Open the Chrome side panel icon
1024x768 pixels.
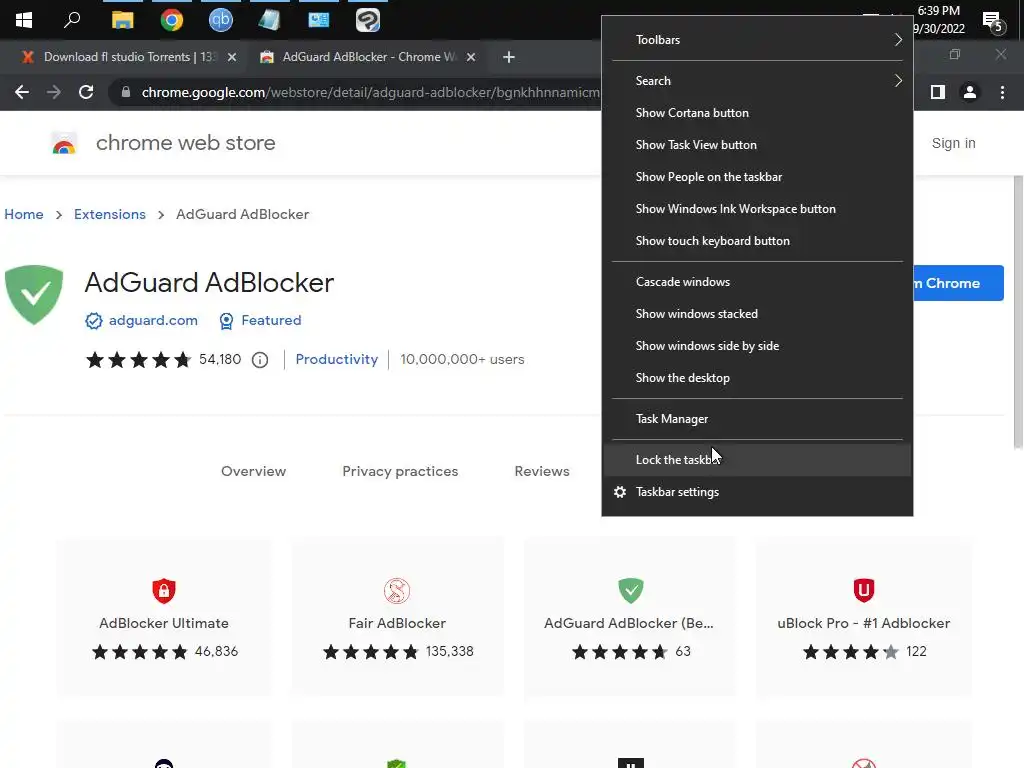tap(938, 92)
